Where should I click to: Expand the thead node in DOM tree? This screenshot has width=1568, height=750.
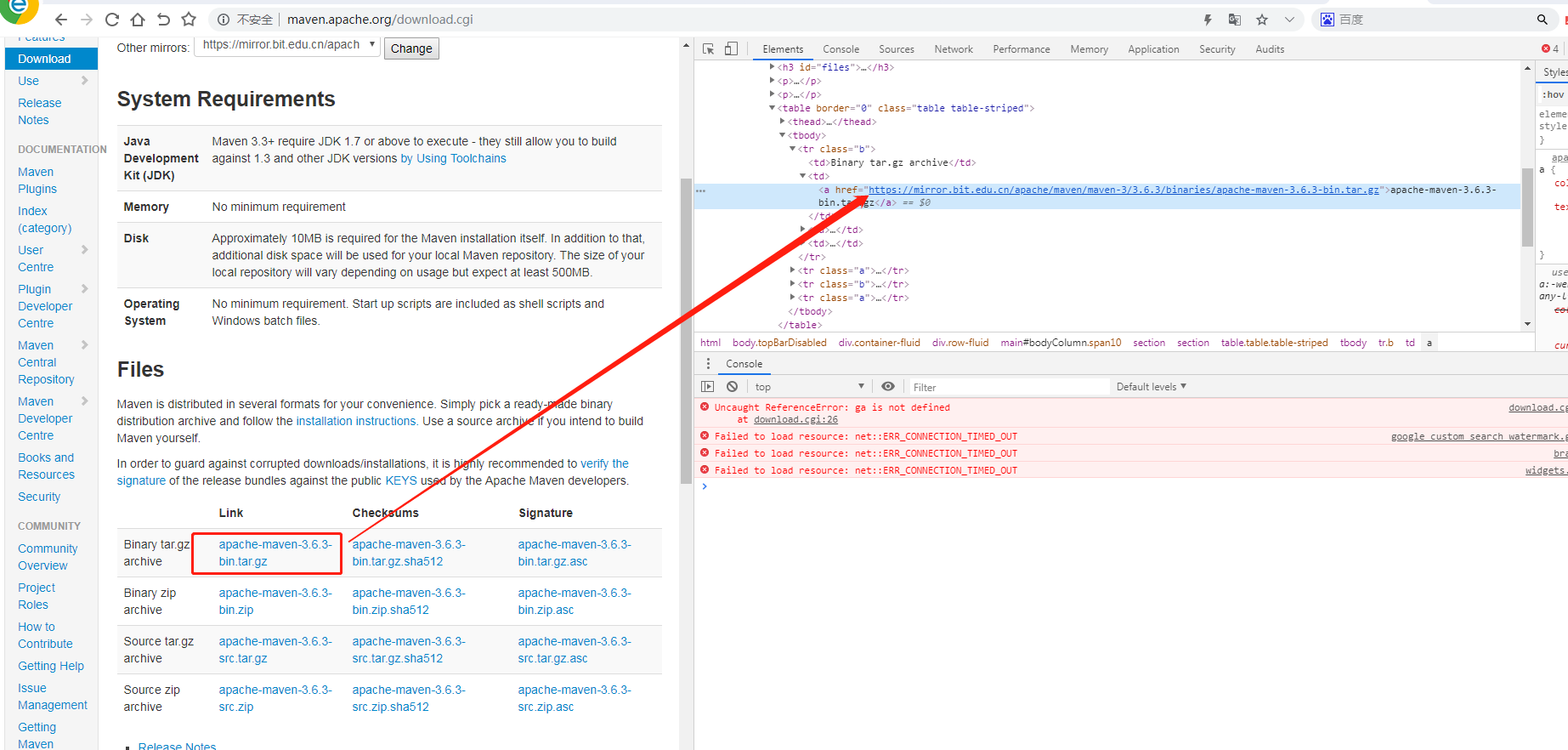tap(783, 122)
